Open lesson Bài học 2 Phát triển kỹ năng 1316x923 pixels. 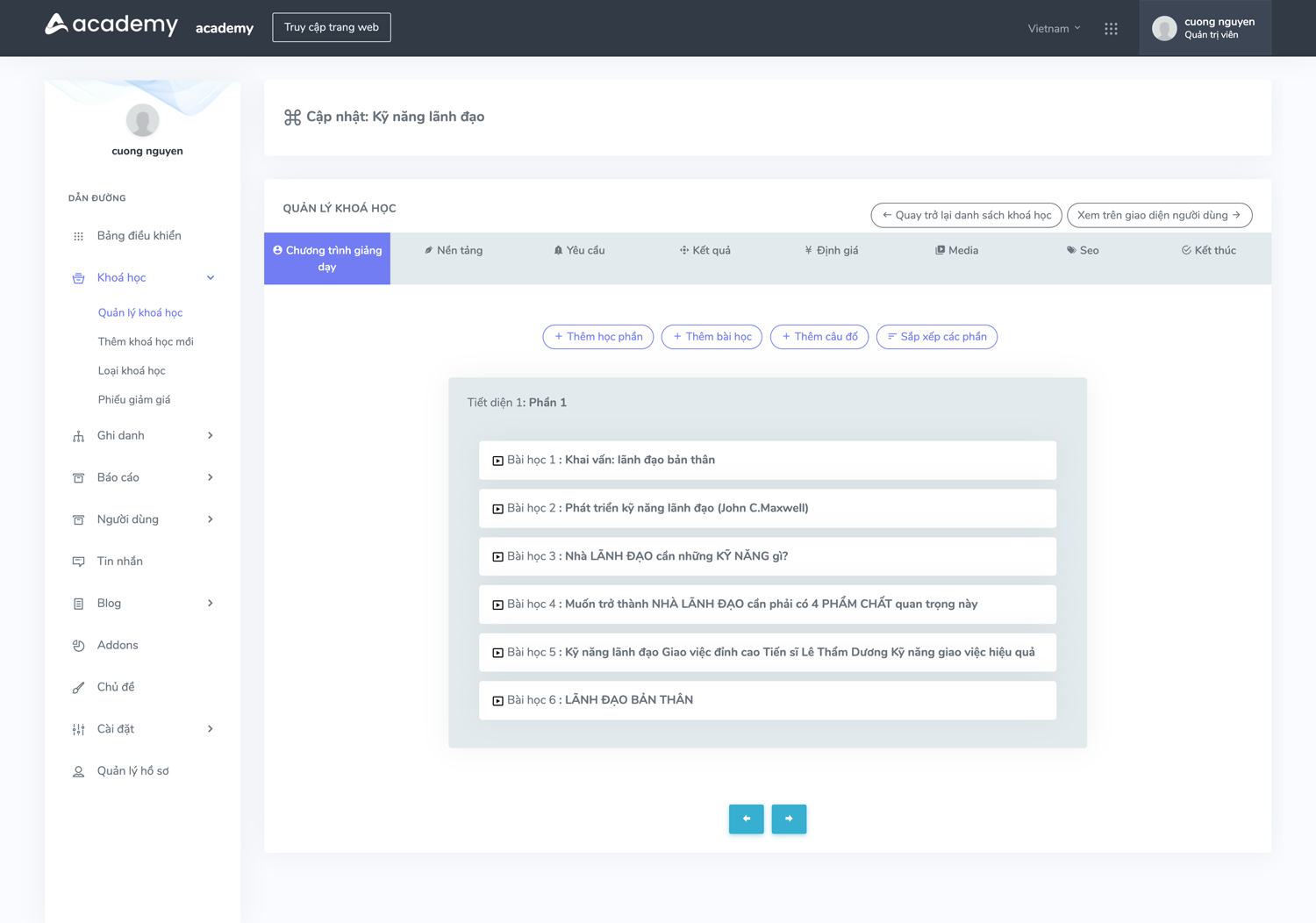[768, 509]
